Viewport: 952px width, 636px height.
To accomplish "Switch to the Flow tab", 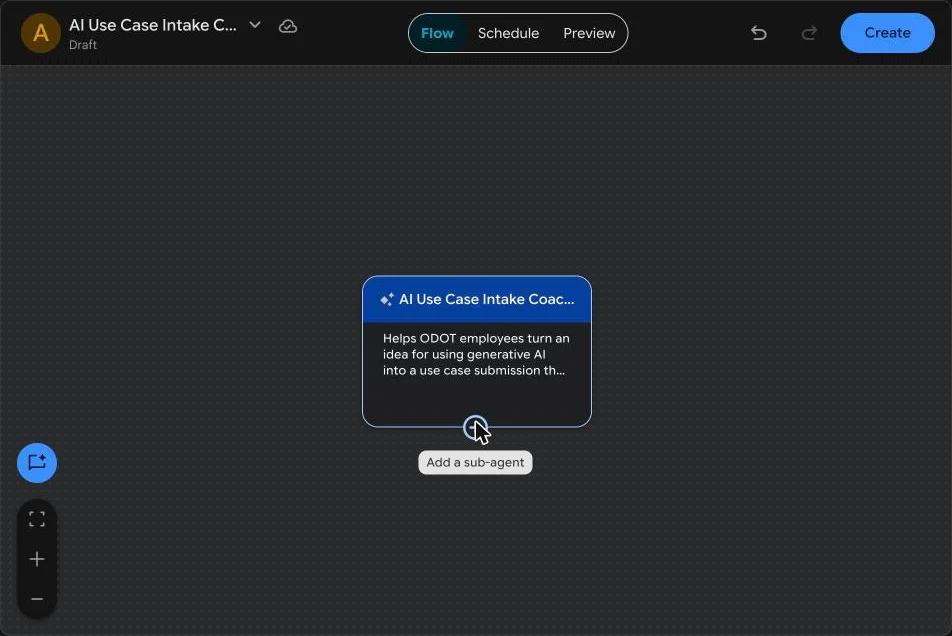I will (x=437, y=33).
